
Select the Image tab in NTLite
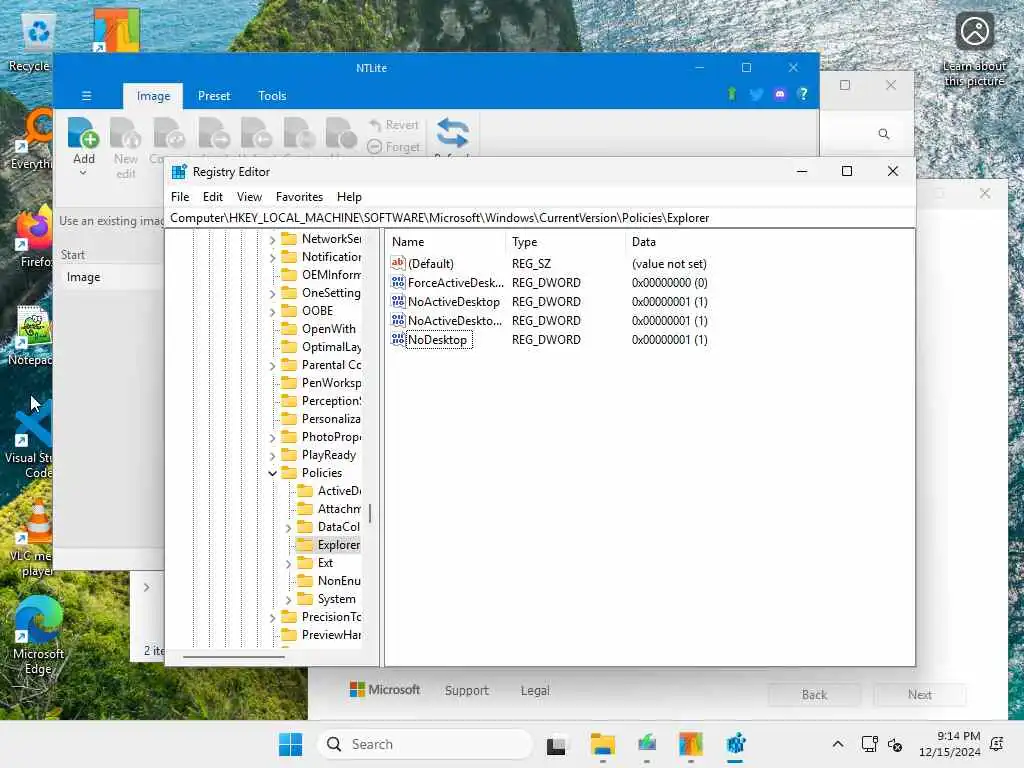pos(153,96)
